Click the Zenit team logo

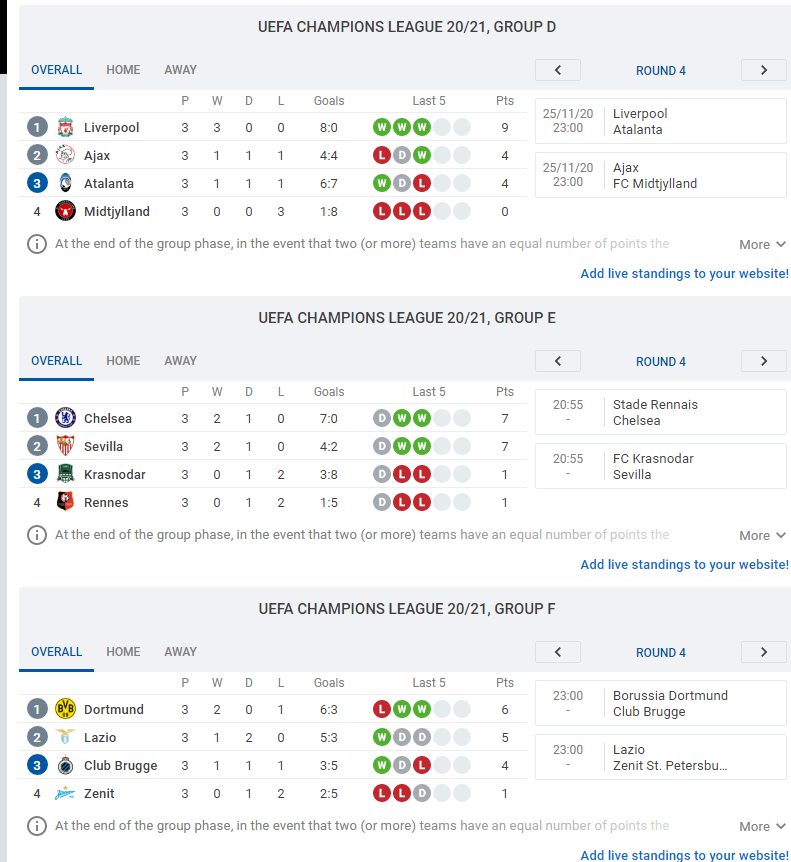click(65, 793)
